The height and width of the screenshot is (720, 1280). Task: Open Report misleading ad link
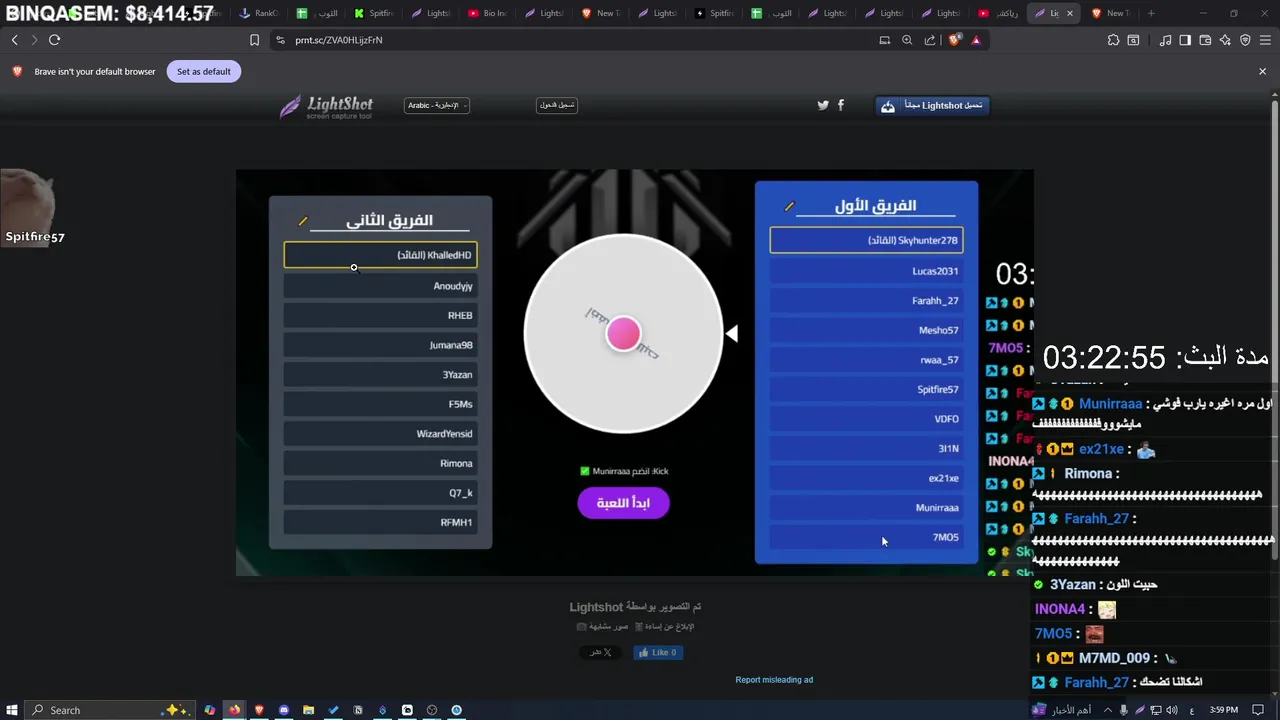[x=774, y=680]
